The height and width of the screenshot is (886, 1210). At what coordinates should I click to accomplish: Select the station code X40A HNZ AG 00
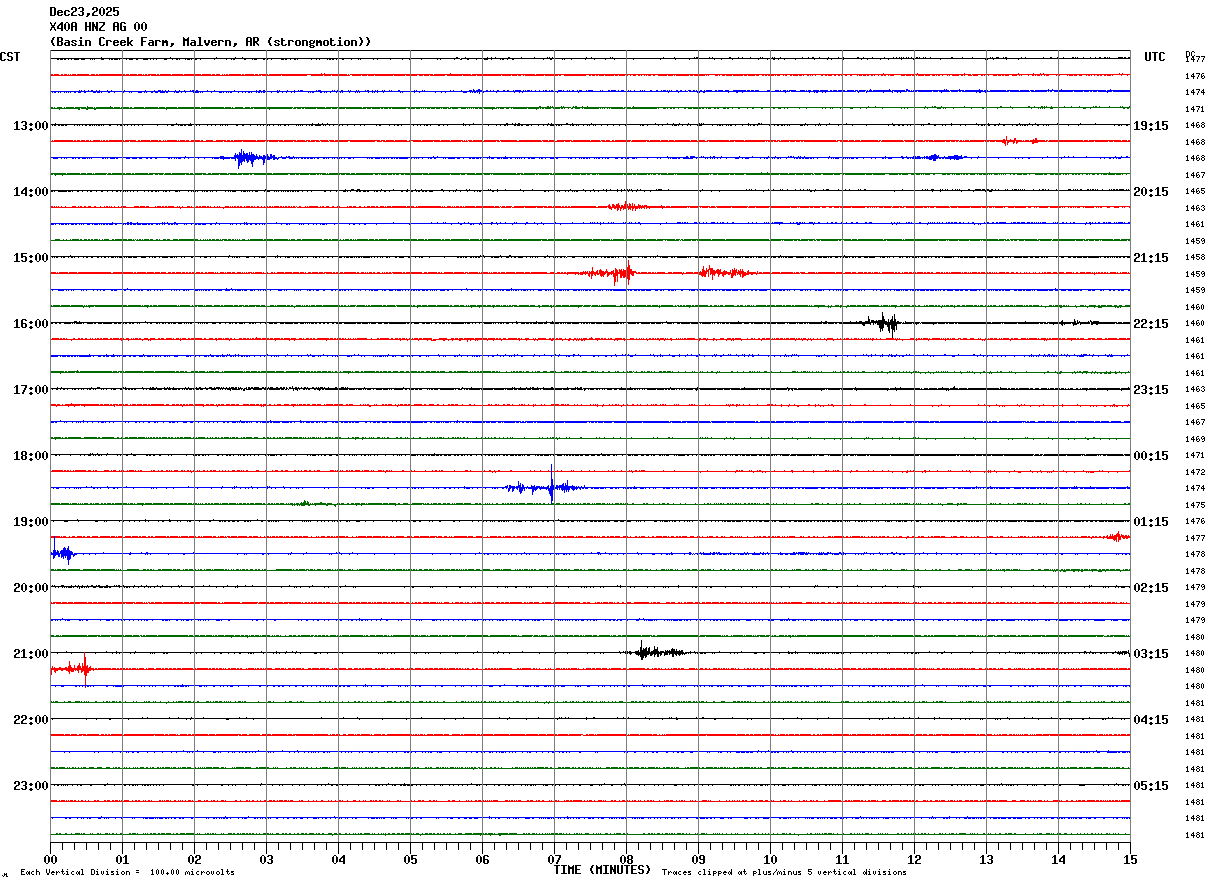tap(98, 27)
